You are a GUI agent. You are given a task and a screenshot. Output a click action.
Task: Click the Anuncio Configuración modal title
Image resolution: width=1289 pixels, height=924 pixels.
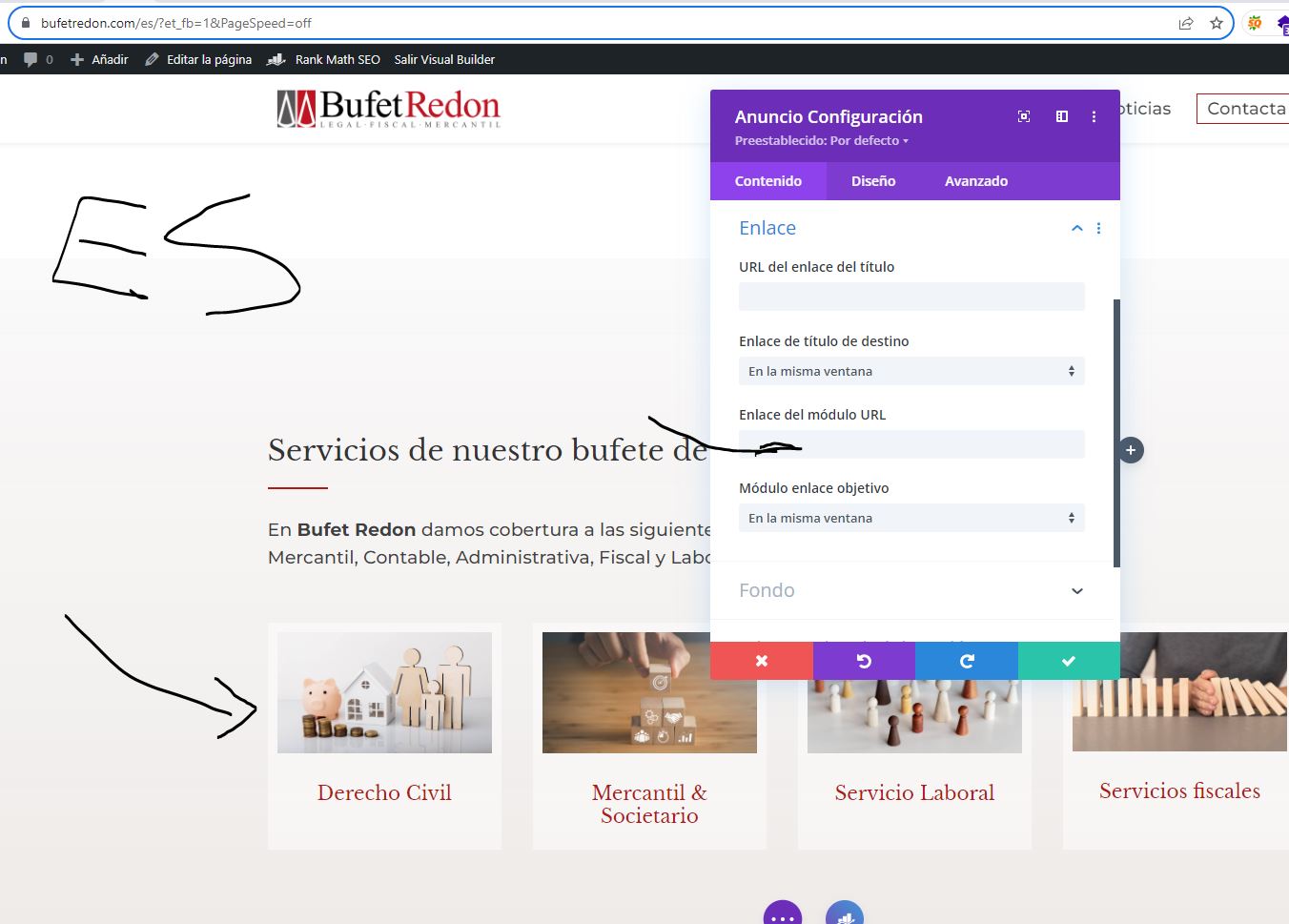point(829,116)
